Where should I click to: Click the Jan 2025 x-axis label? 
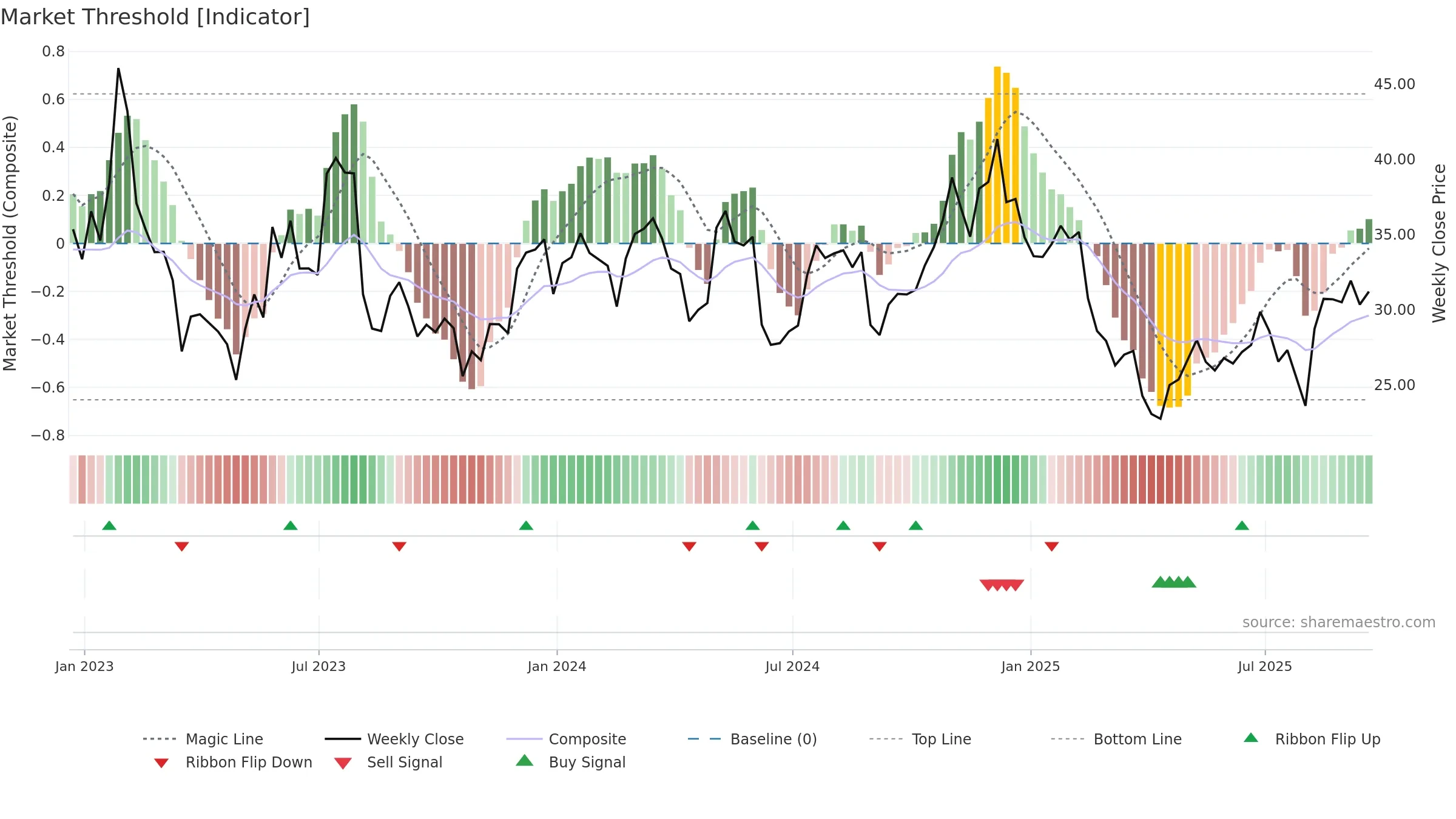(1031, 666)
